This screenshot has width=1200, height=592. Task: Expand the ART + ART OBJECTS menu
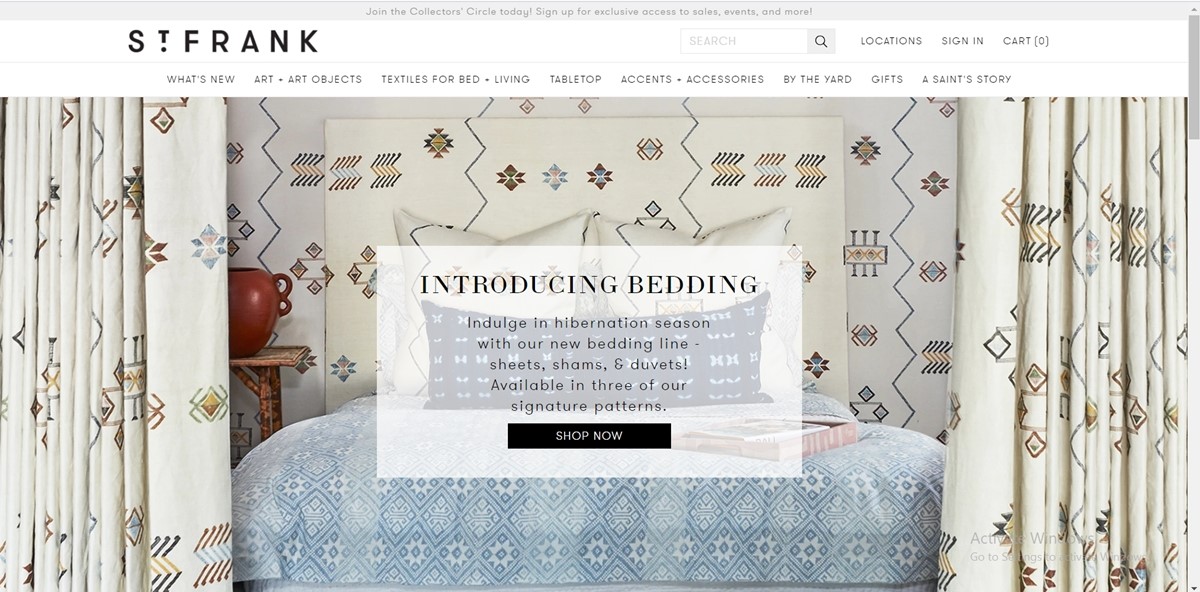(x=308, y=79)
